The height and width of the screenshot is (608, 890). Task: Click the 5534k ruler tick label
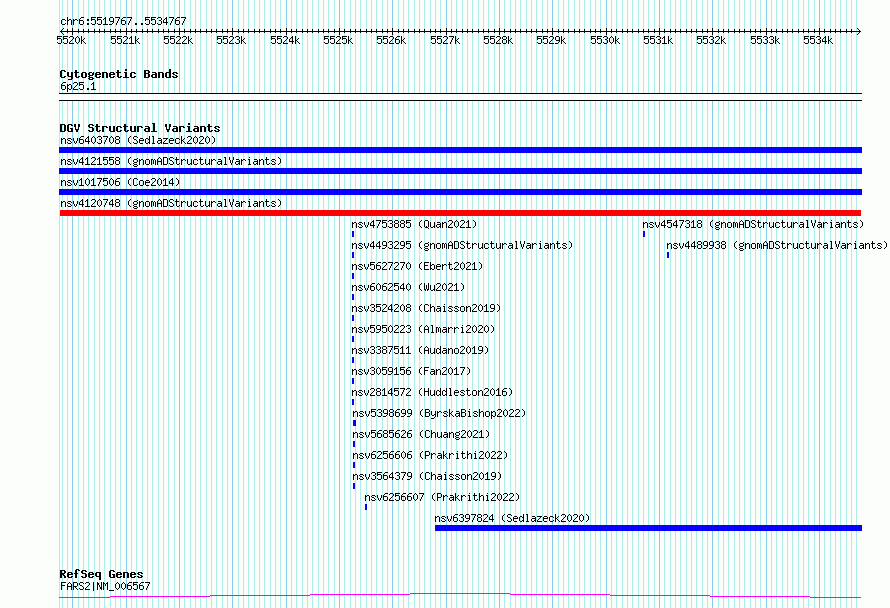click(x=818, y=40)
